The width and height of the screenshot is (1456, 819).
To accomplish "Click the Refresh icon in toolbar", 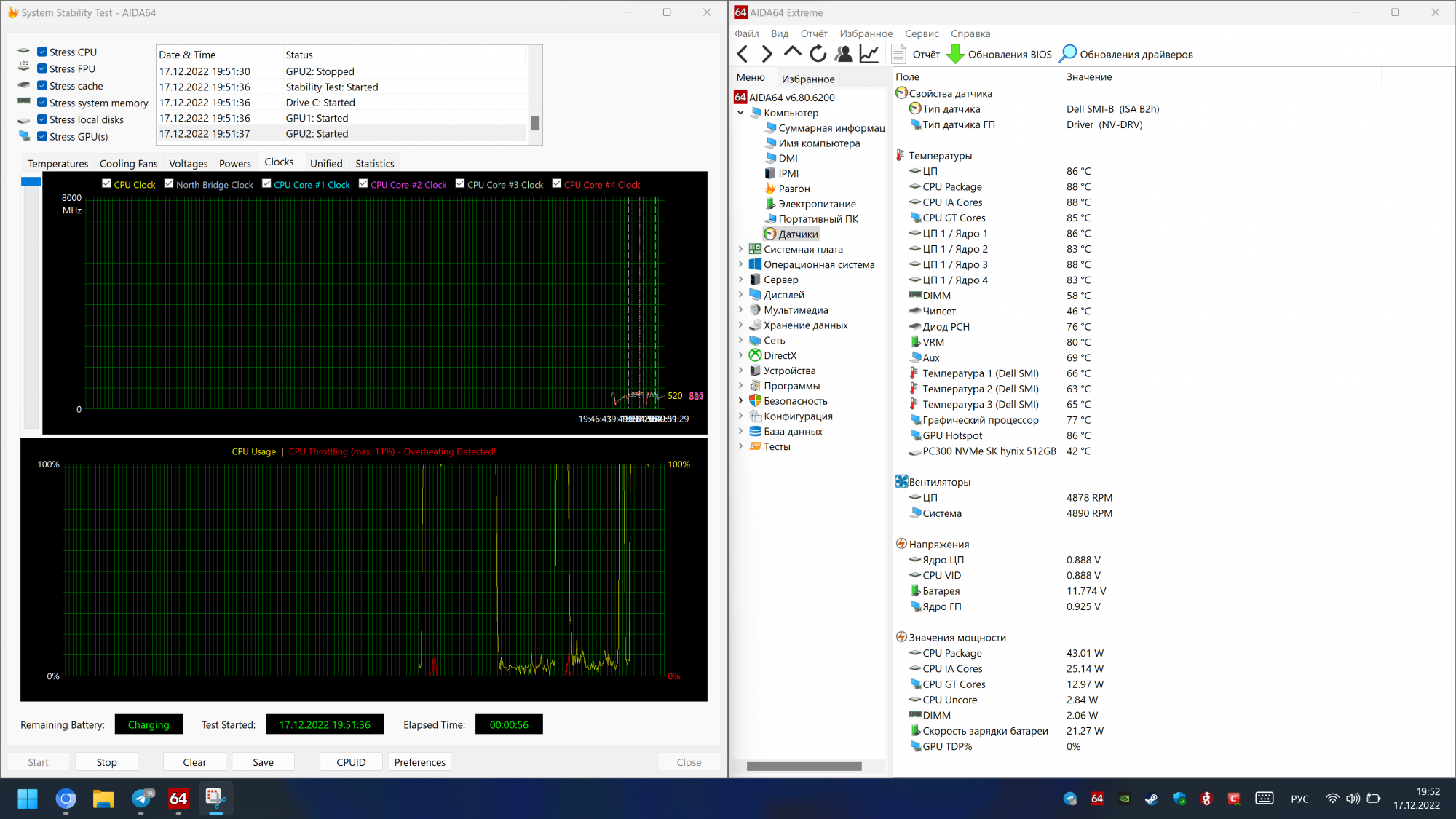I will (x=818, y=54).
